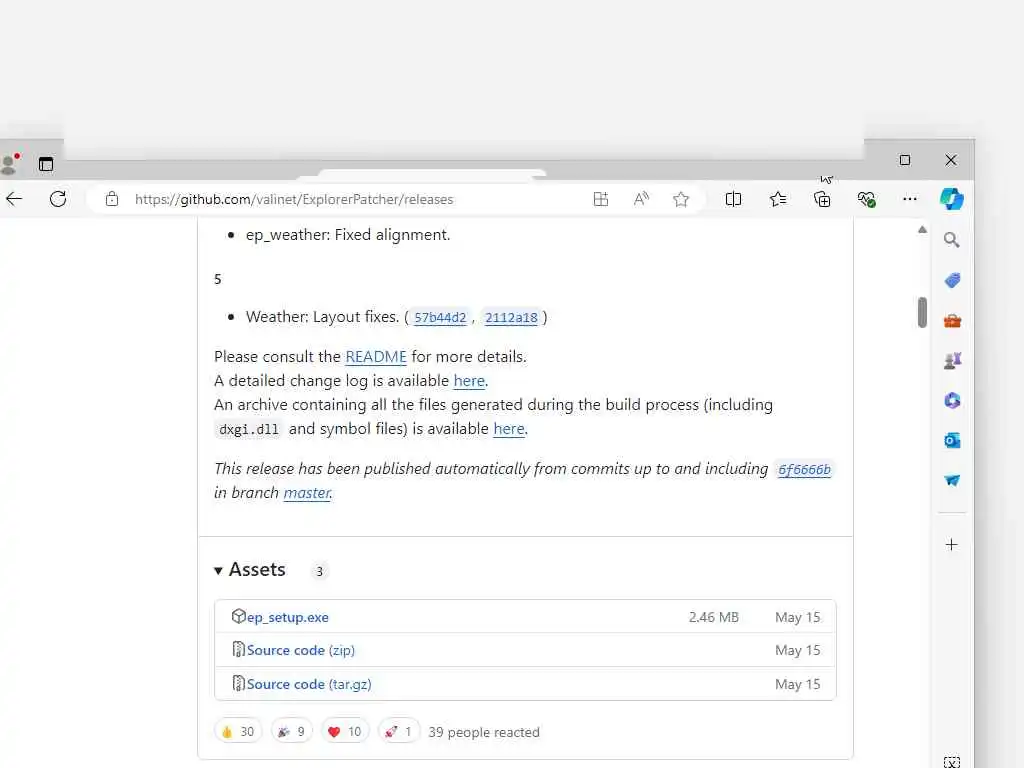
Task: Click 'May 15' date in ep_setup.exe row
Action: point(797,617)
